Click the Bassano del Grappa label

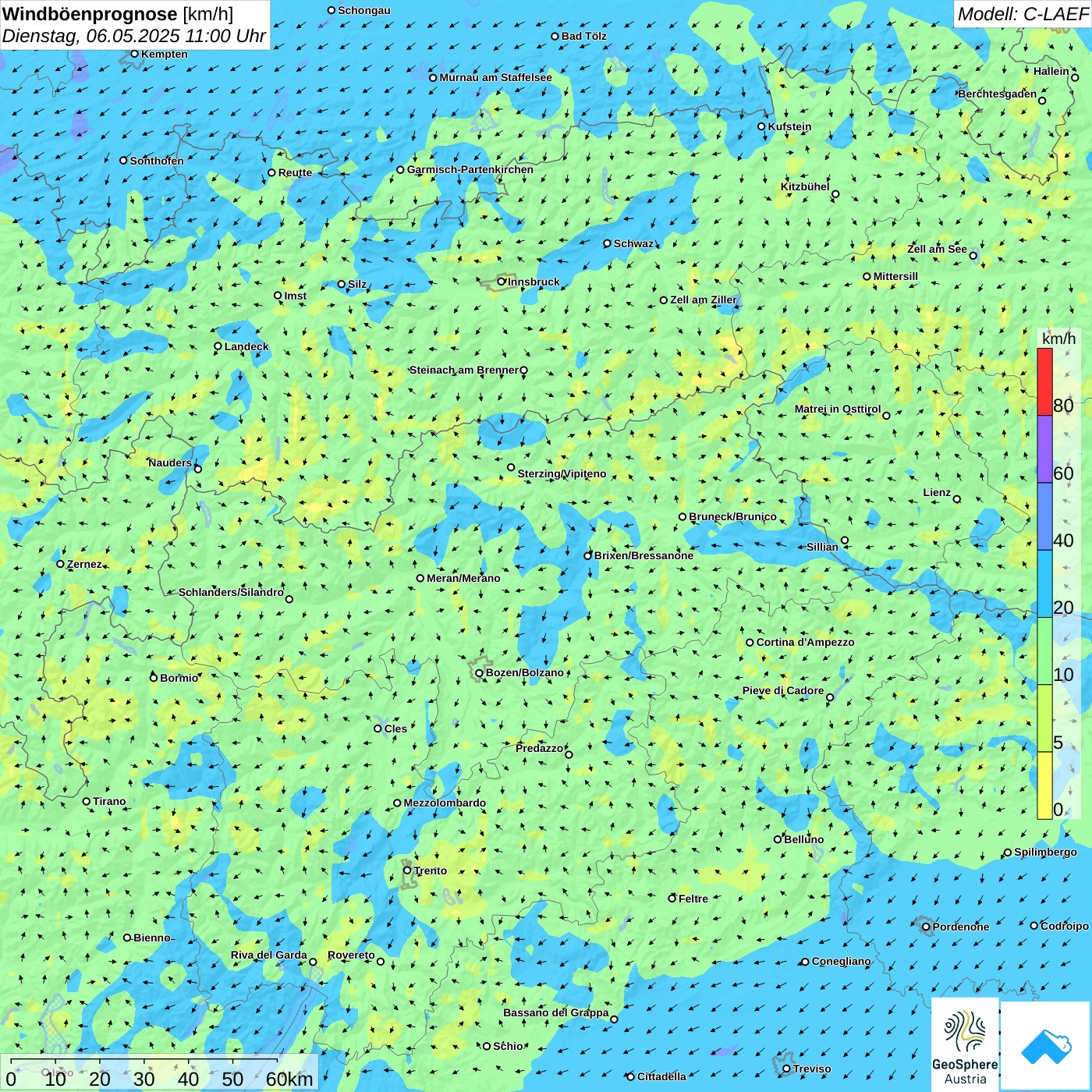[x=556, y=1012]
